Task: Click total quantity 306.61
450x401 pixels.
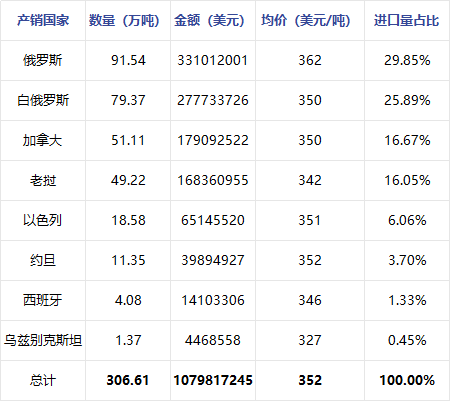Action: tap(128, 380)
